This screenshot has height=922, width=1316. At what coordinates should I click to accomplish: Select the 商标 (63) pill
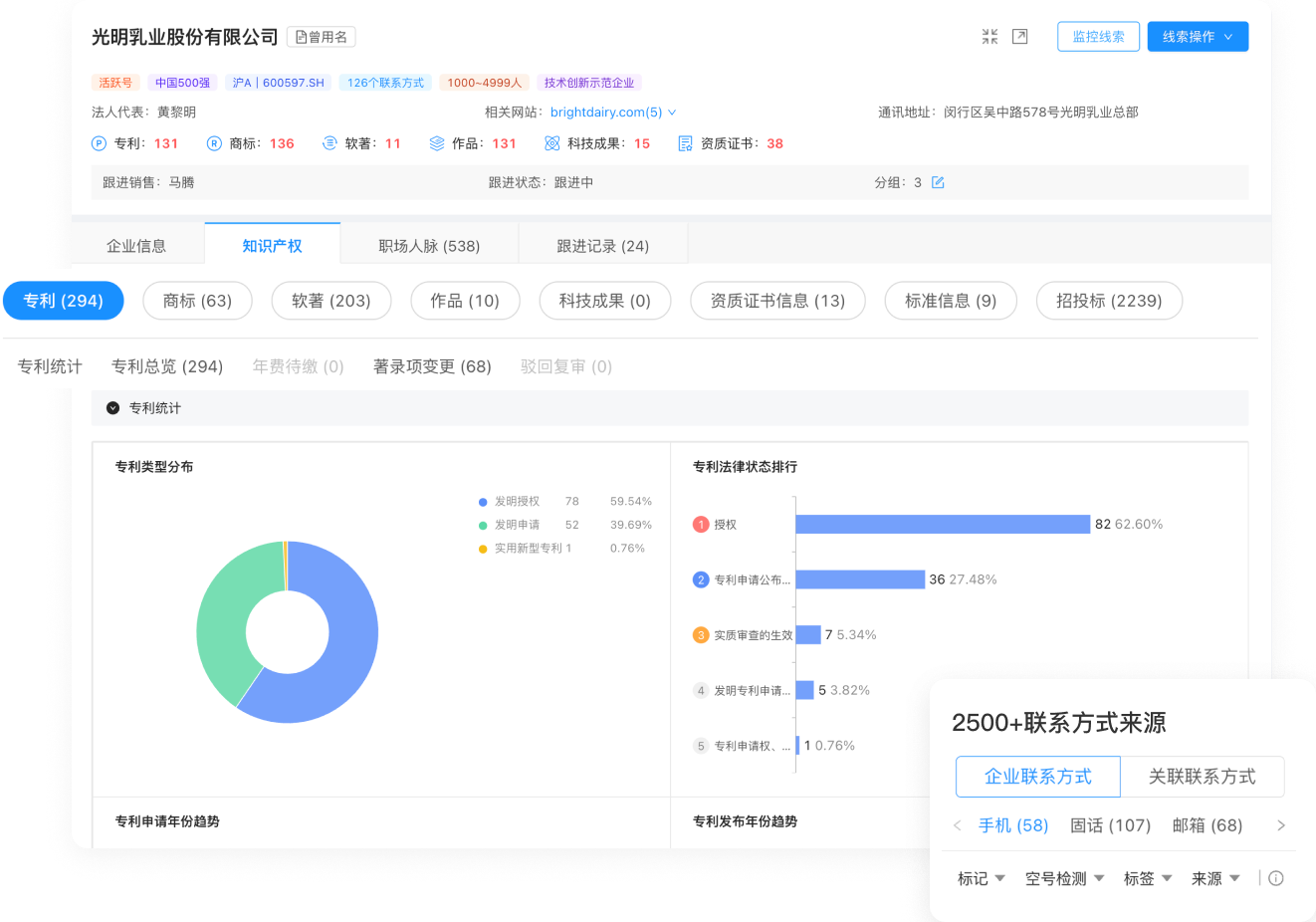(x=197, y=301)
